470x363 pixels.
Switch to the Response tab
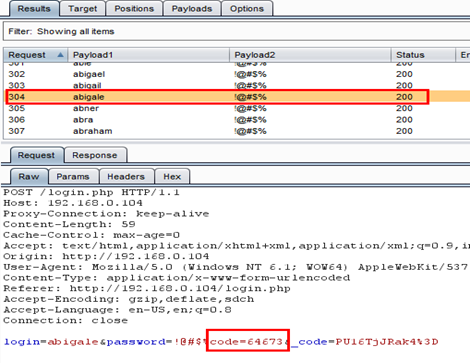[95, 155]
